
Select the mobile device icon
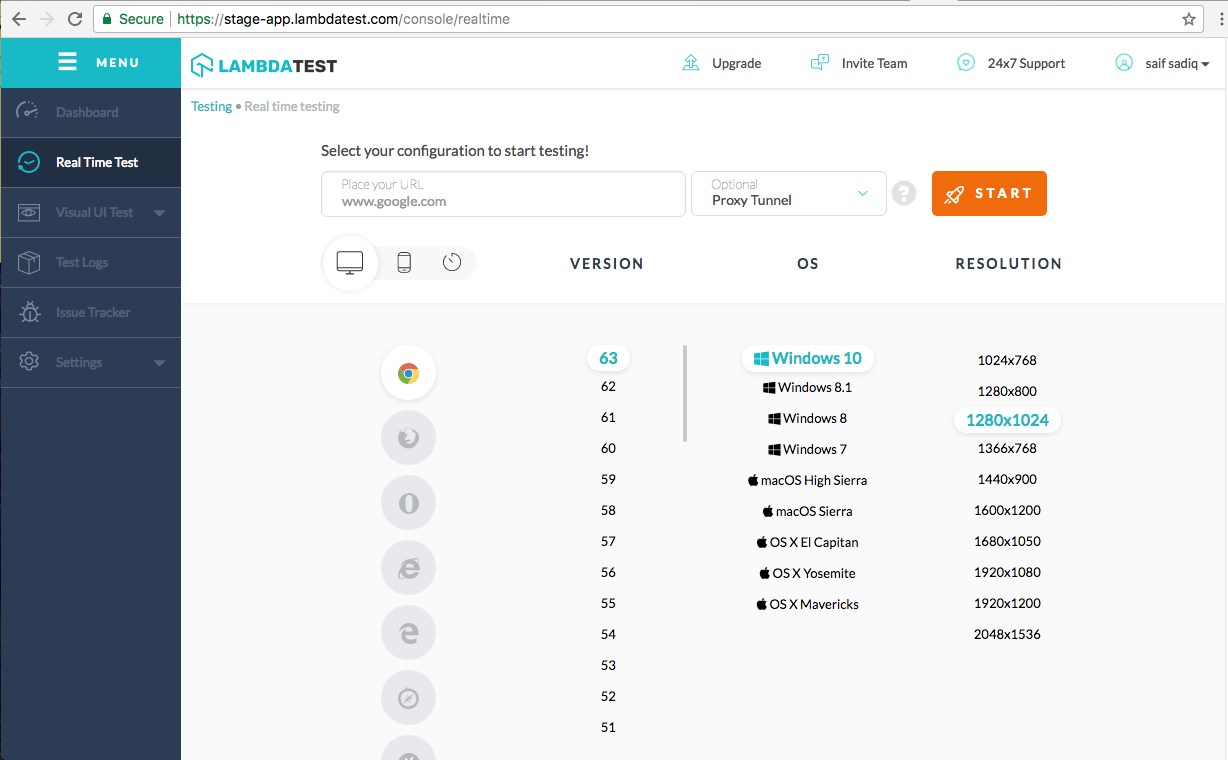point(404,263)
